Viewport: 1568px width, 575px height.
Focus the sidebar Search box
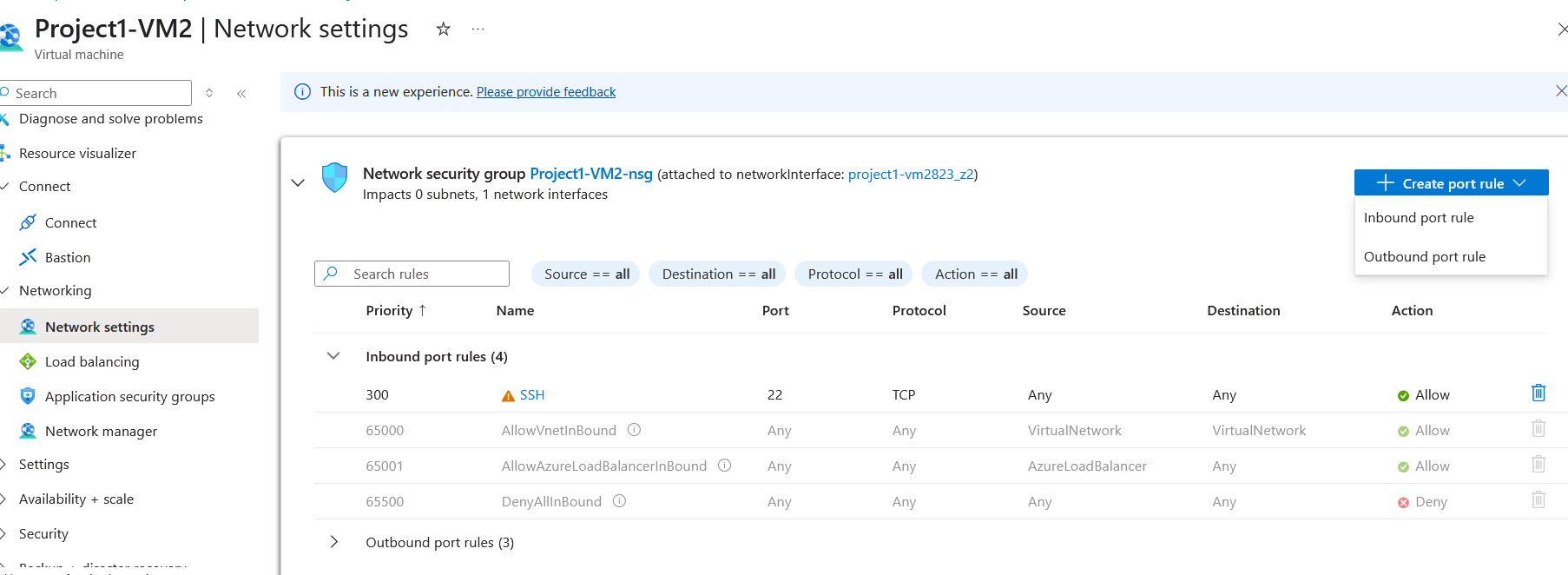pos(96,93)
